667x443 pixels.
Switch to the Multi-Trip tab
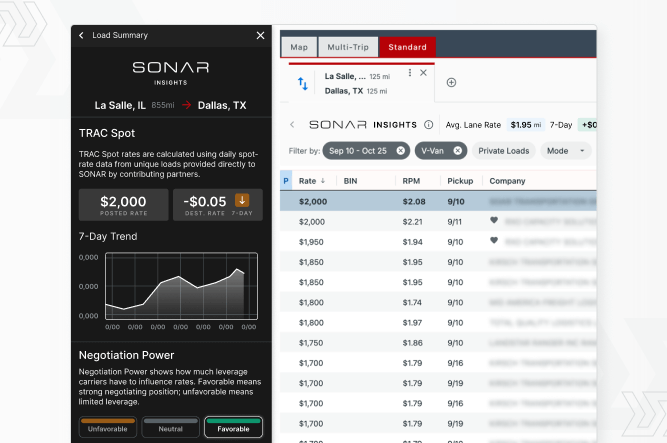click(x=348, y=47)
